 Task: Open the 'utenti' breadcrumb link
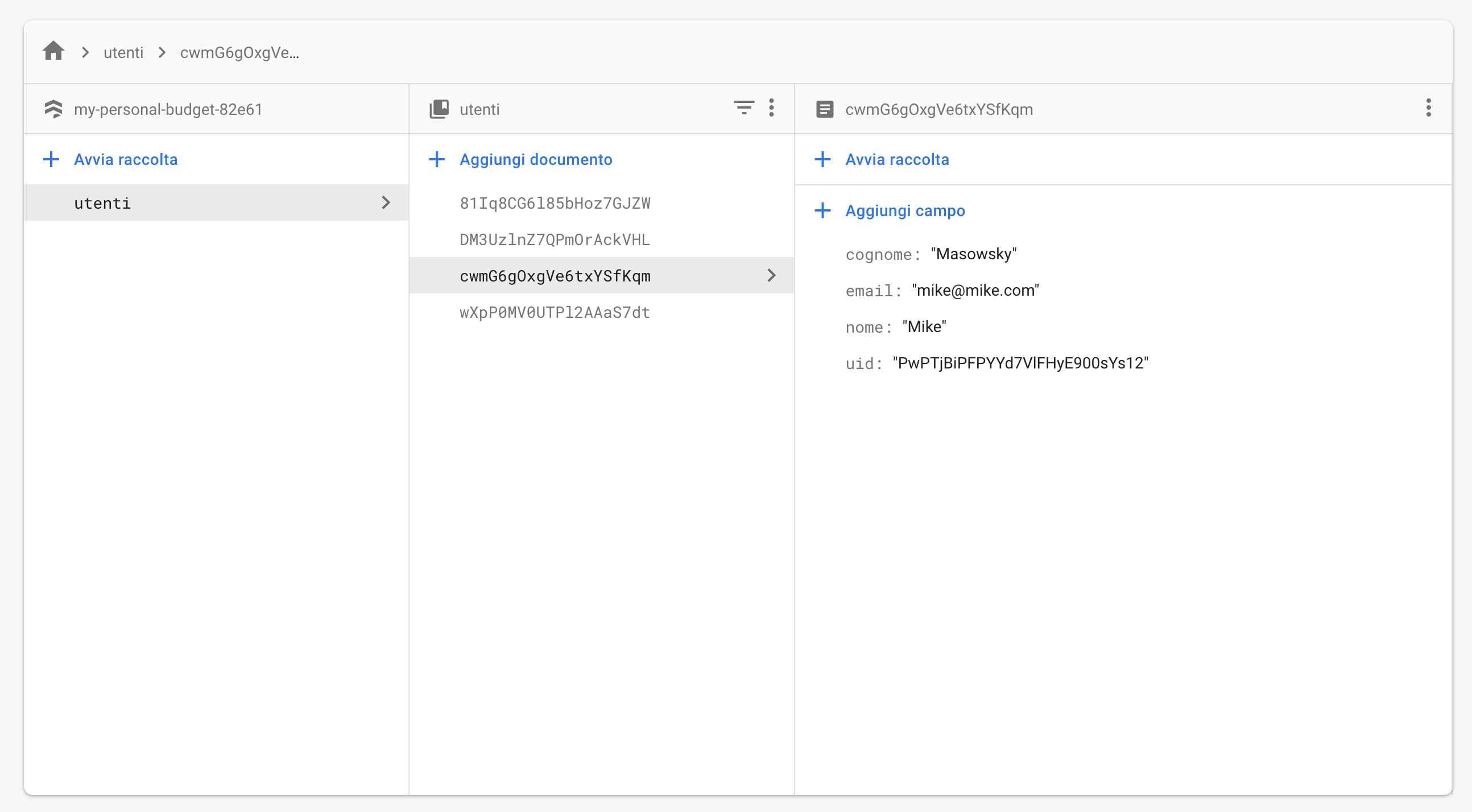click(x=123, y=52)
